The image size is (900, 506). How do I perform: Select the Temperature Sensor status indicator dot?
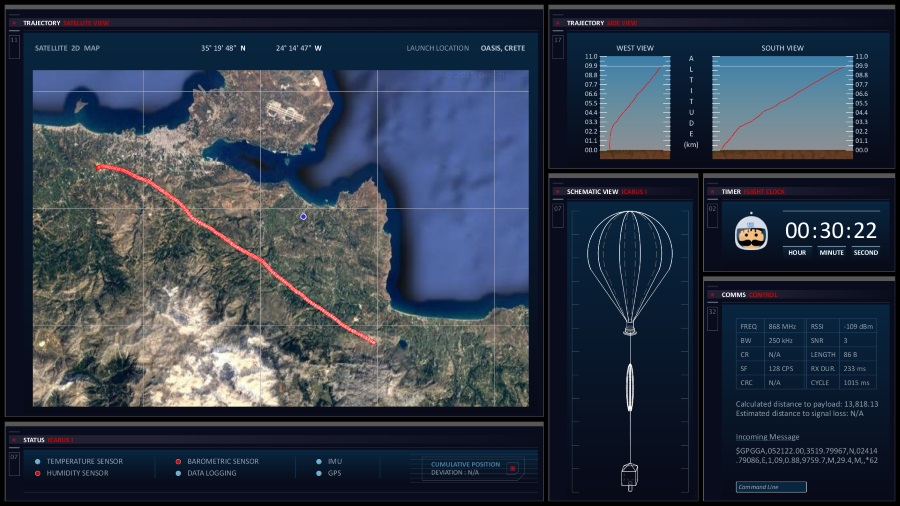(37, 461)
